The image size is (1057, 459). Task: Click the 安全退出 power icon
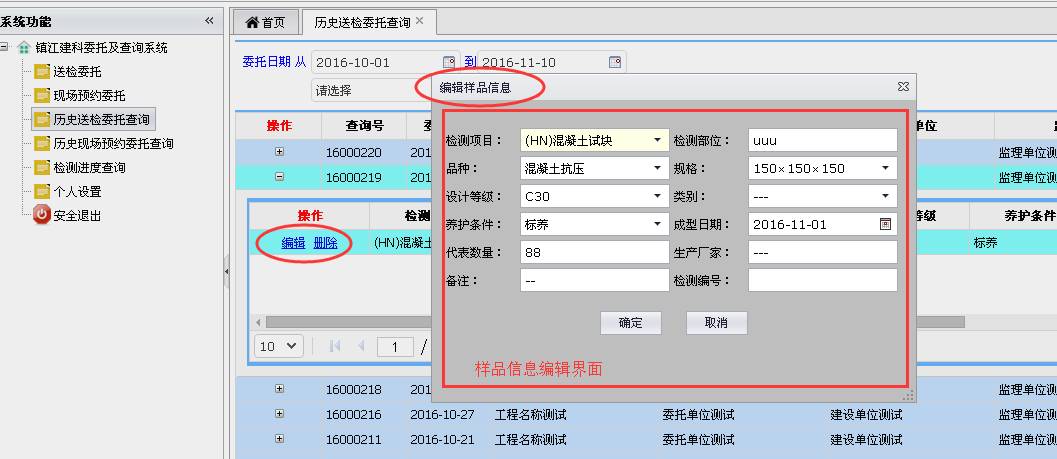(42, 215)
